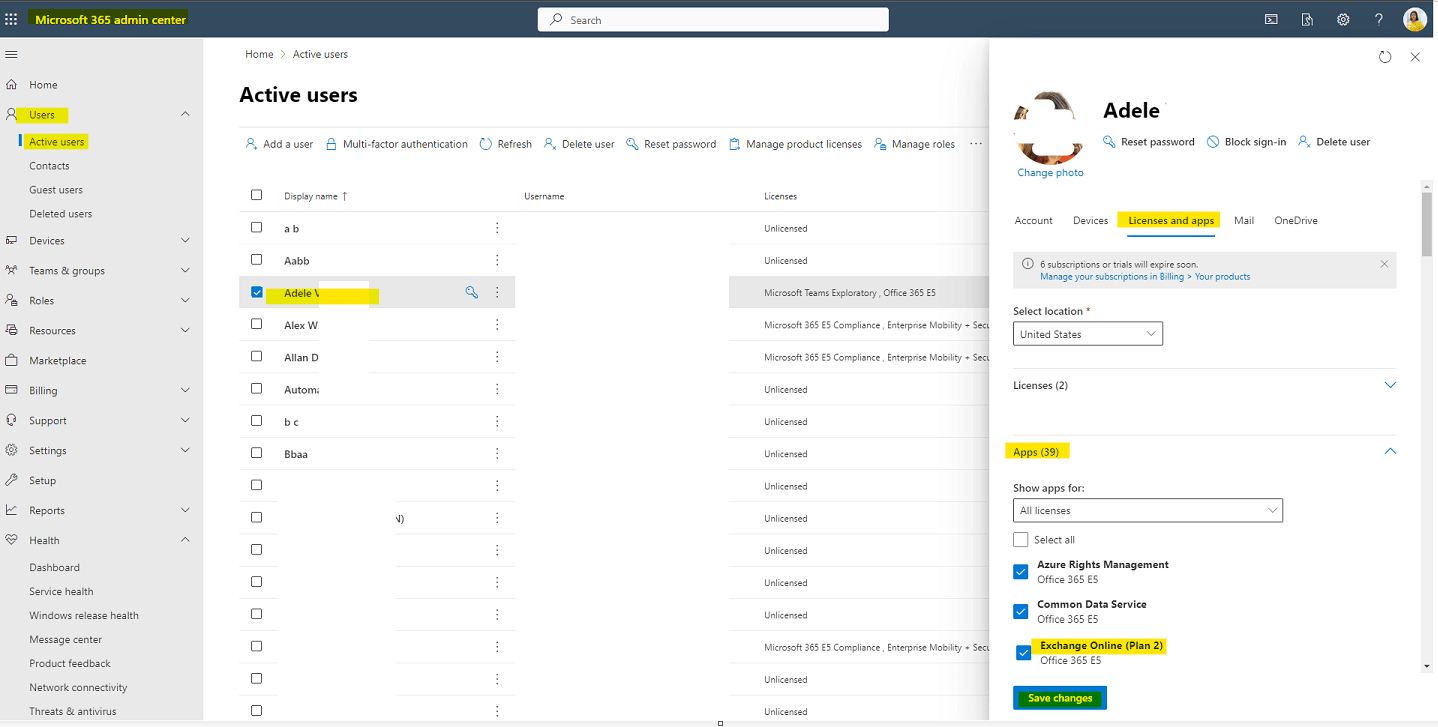The image size is (1438, 727).
Task: Uncheck Azure Rights Management app
Action: point(1020,572)
